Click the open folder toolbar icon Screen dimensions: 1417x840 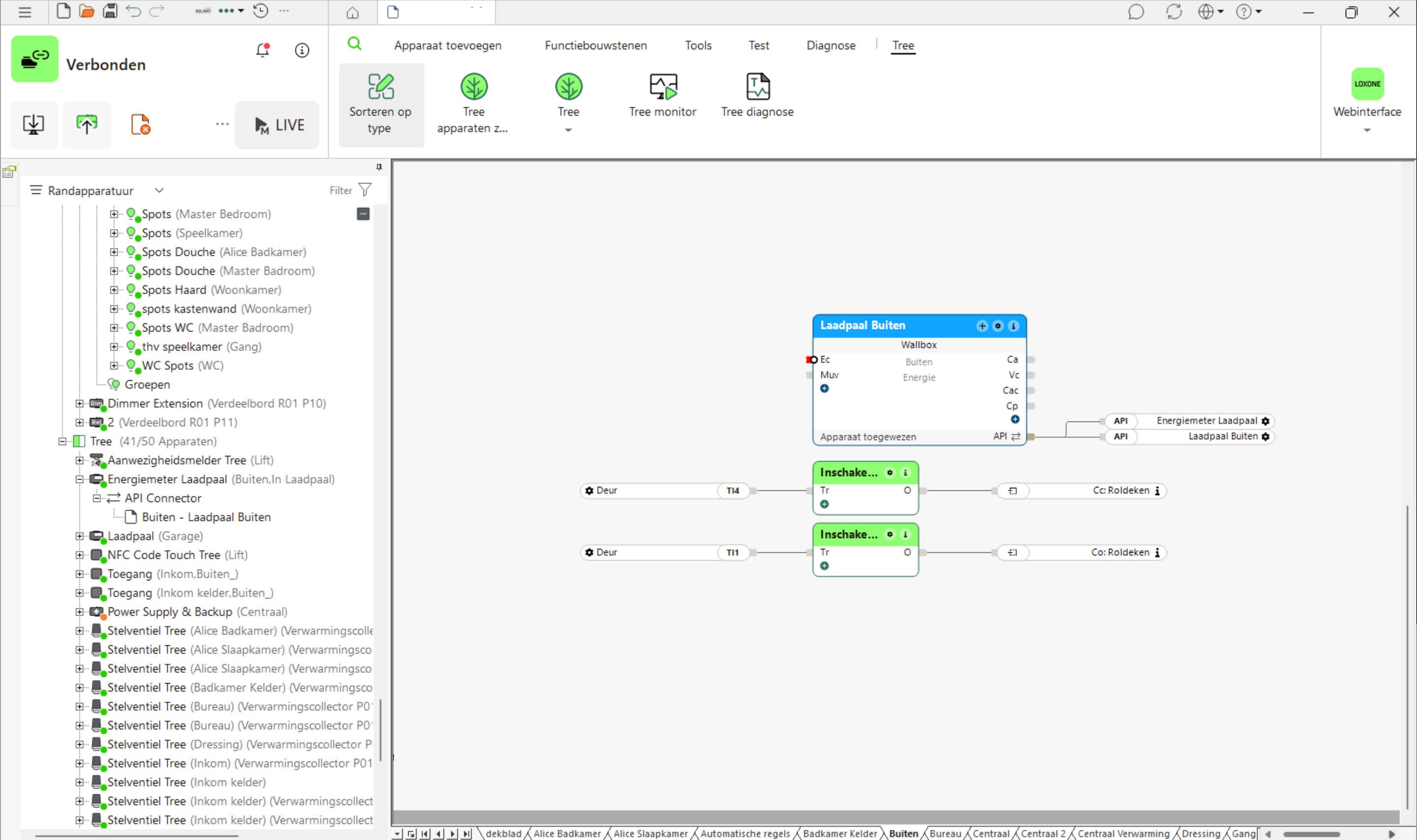pyautogui.click(x=87, y=11)
